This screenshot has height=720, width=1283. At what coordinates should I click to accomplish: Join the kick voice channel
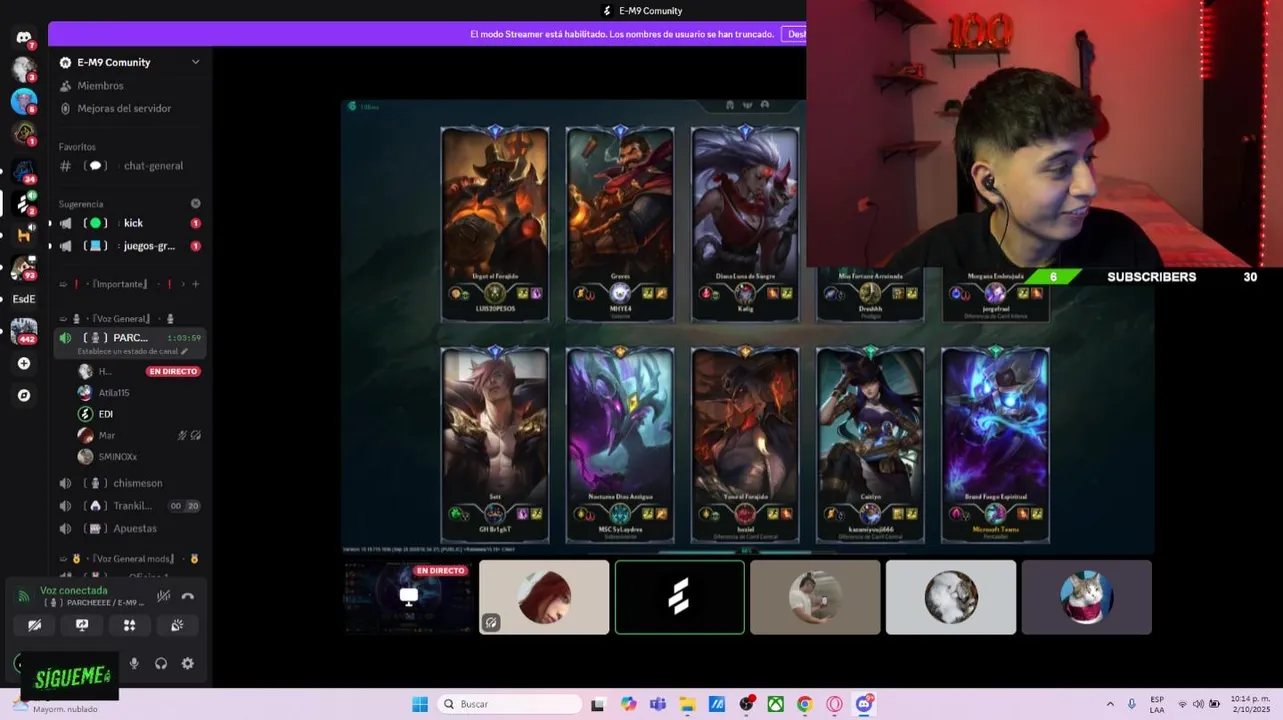(130, 223)
